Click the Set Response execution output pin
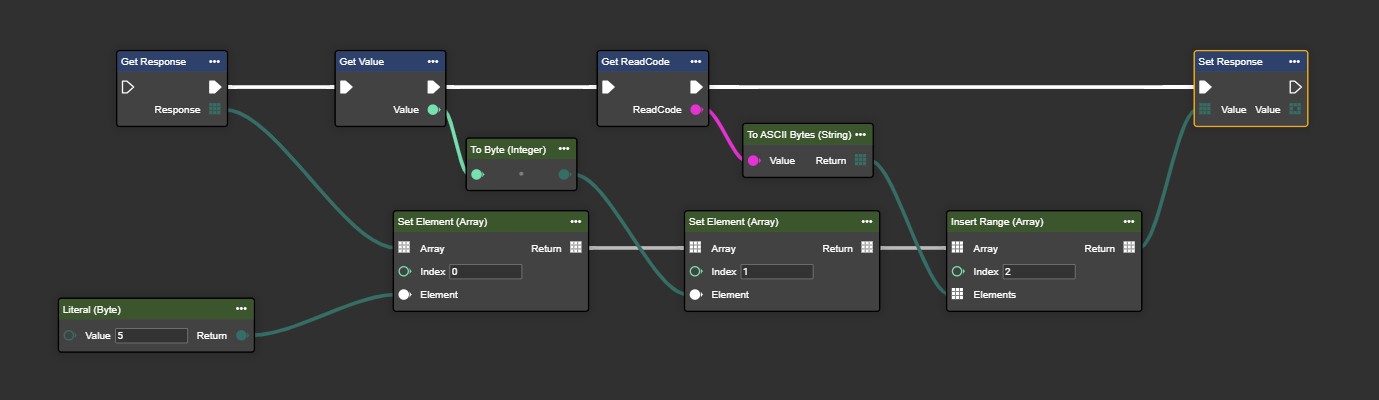The image size is (1379, 400). (1295, 87)
